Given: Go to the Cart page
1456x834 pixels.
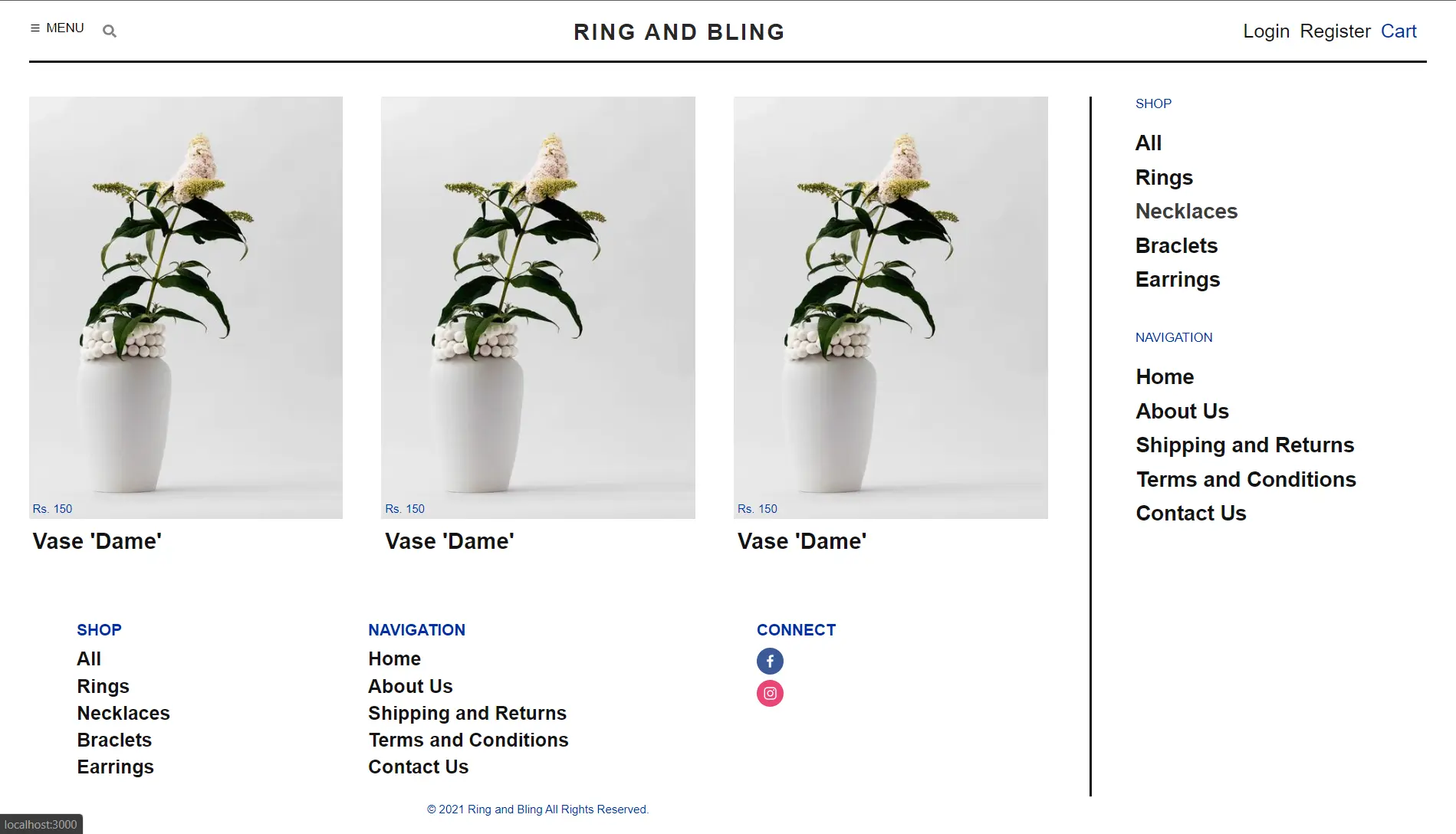Looking at the screenshot, I should click(x=1398, y=31).
